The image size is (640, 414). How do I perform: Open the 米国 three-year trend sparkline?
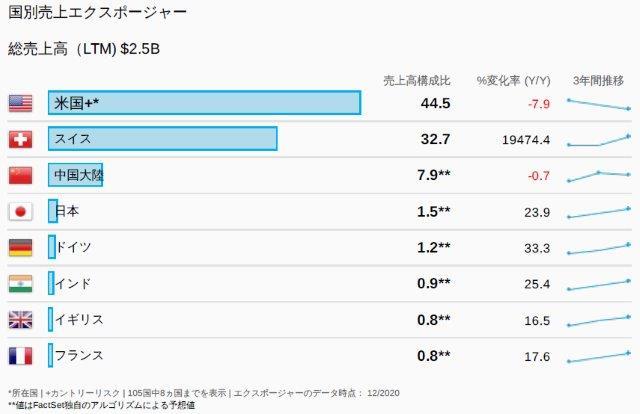click(598, 104)
